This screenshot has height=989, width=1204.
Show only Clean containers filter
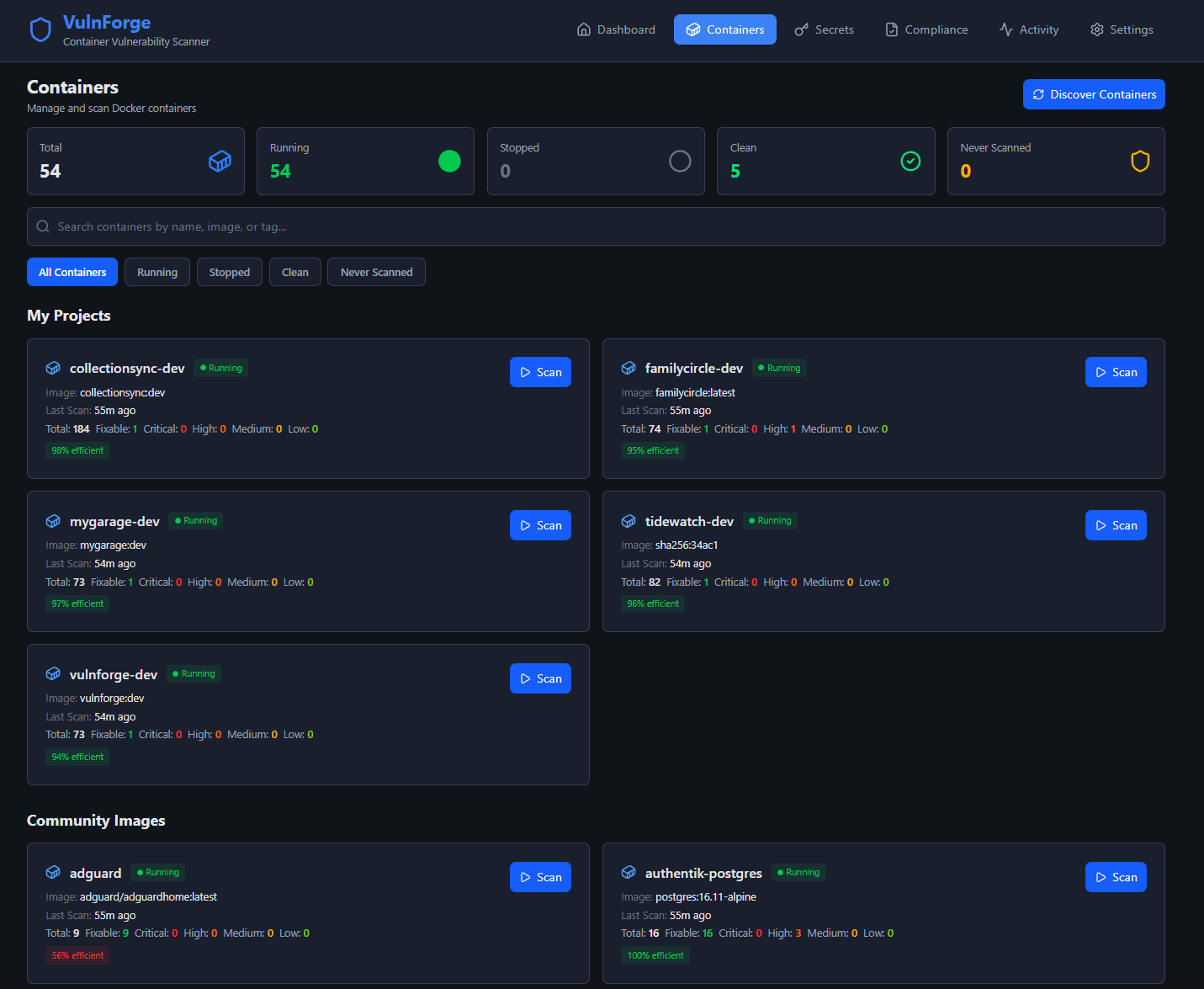[x=294, y=272]
